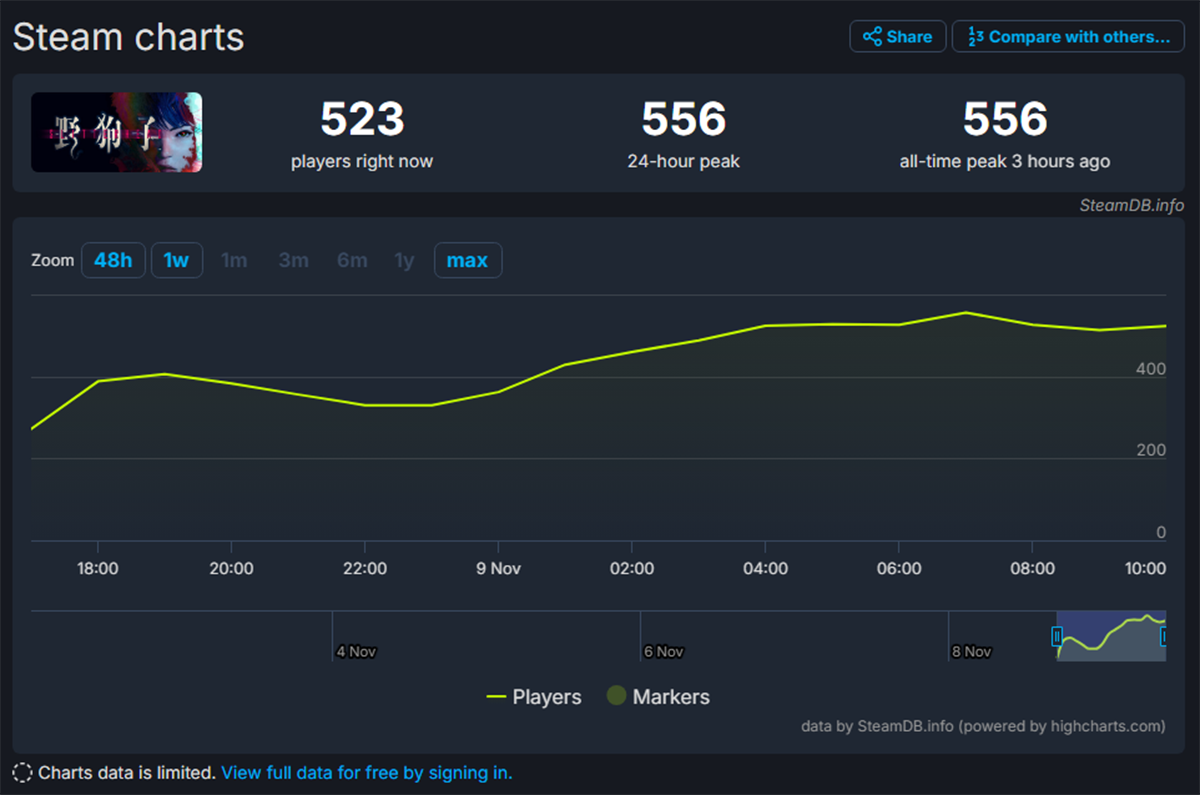Set chart zoom to 1w
Image resolution: width=1200 pixels, height=795 pixels.
pyautogui.click(x=176, y=261)
